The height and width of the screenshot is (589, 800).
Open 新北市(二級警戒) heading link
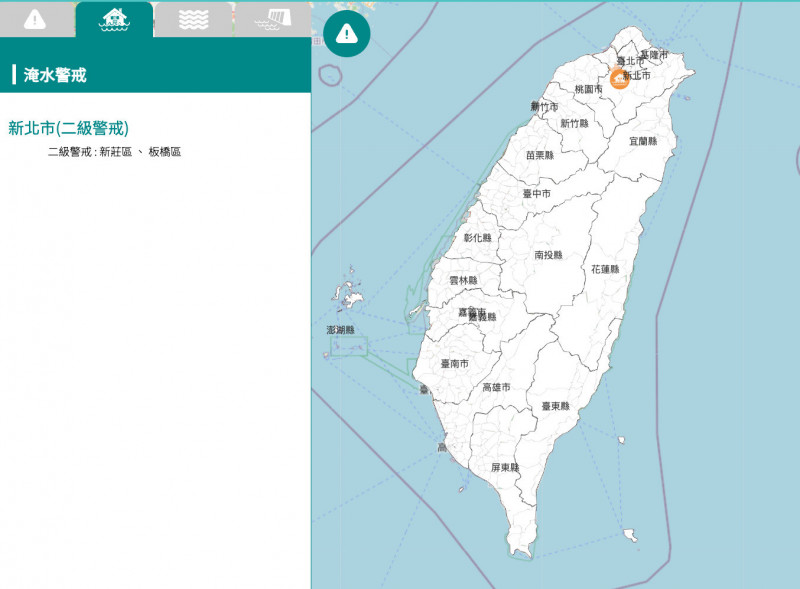(68, 128)
